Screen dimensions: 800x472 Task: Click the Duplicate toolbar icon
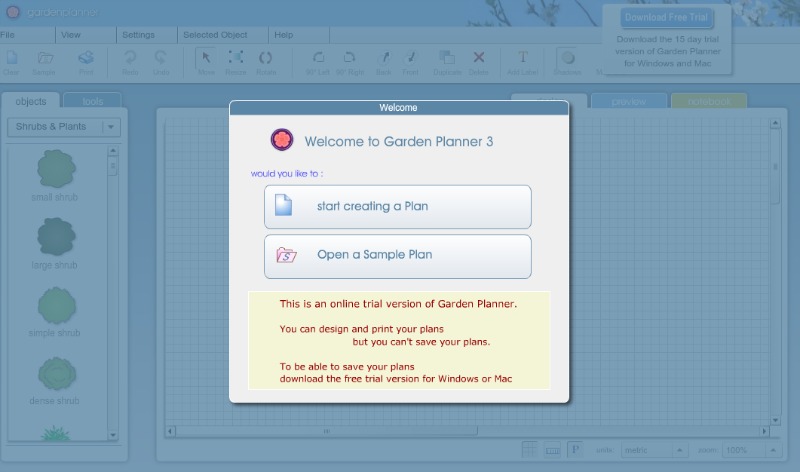pos(447,58)
